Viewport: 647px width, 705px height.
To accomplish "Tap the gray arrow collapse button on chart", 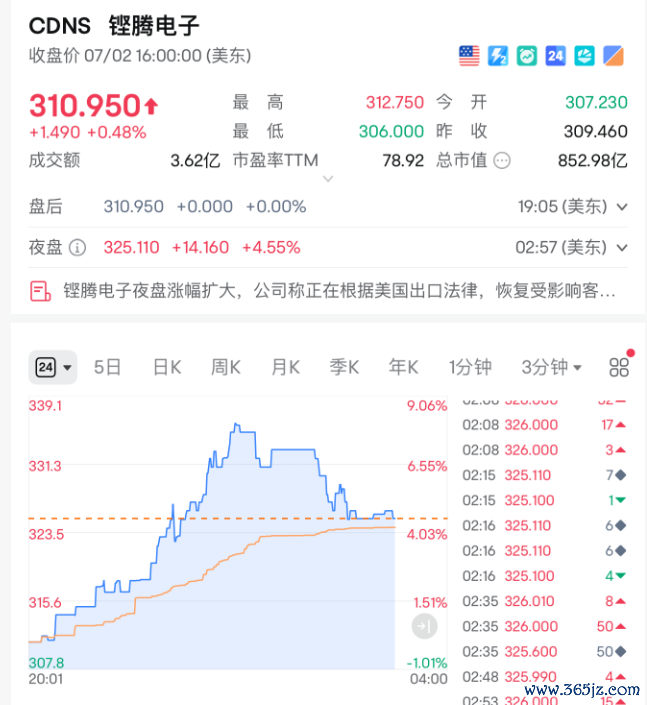I will click(424, 626).
